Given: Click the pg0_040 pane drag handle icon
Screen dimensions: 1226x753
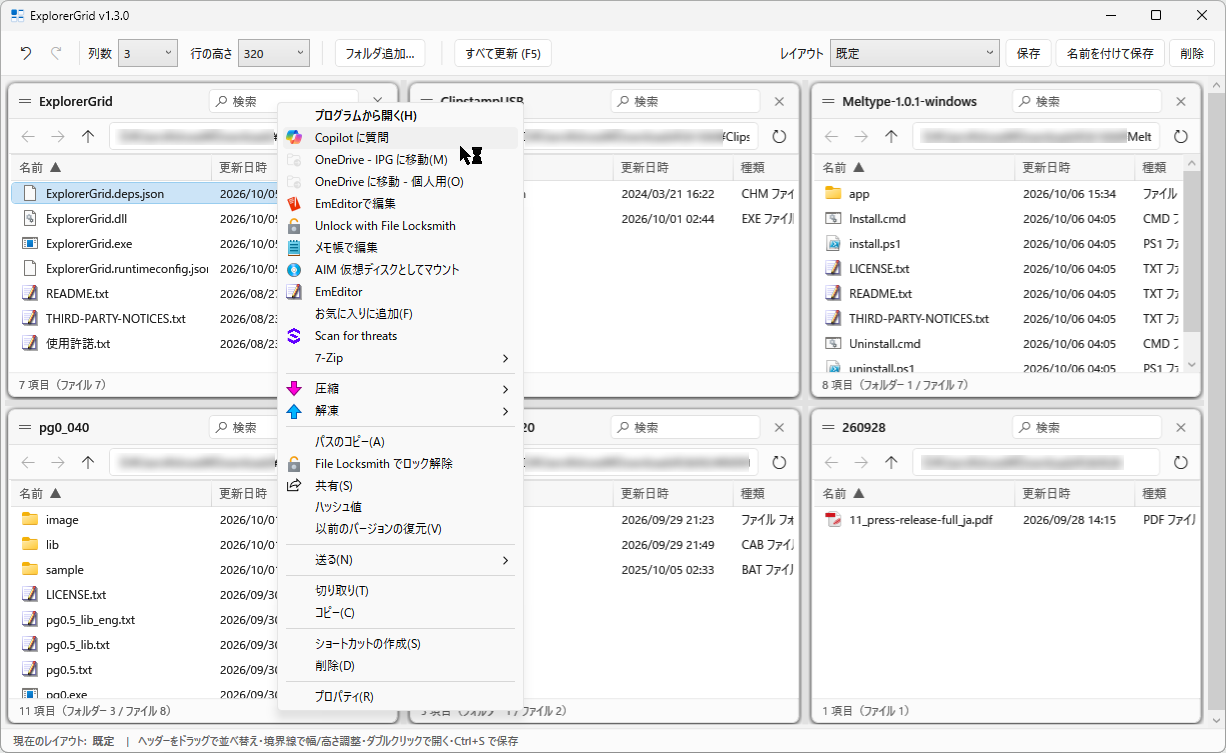Looking at the screenshot, I should pos(24,427).
